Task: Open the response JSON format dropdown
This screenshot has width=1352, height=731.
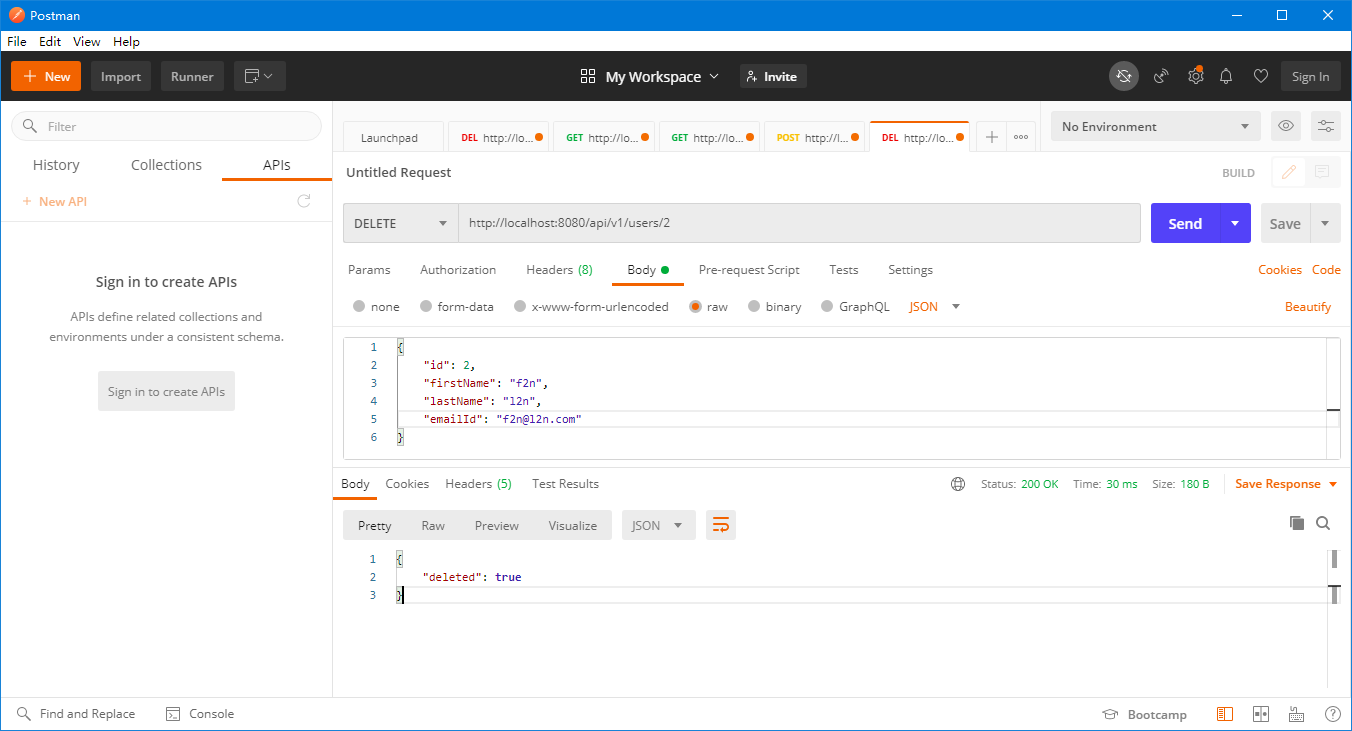Action: pos(659,525)
